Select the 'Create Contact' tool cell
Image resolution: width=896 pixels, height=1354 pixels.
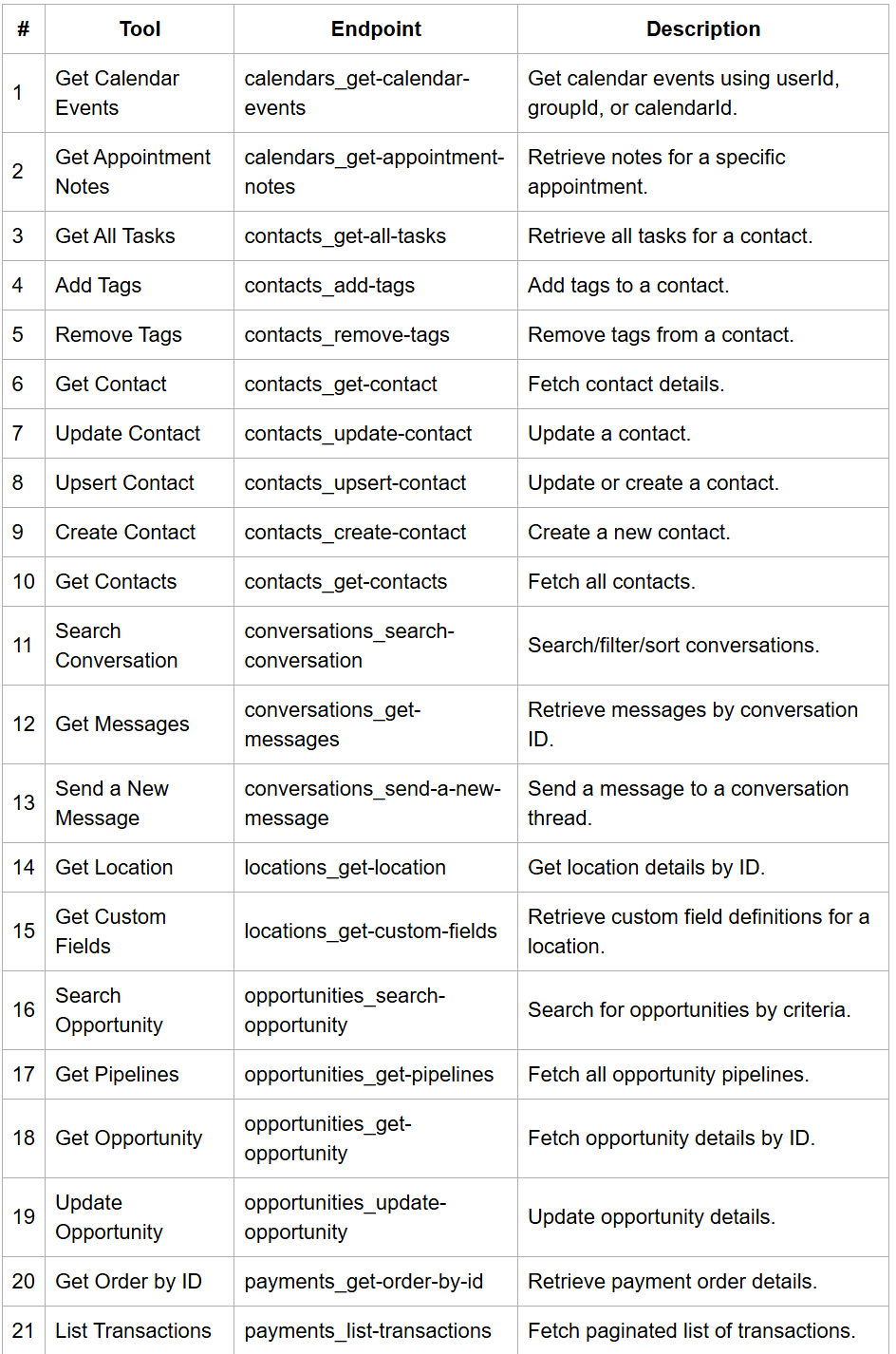[125, 533]
